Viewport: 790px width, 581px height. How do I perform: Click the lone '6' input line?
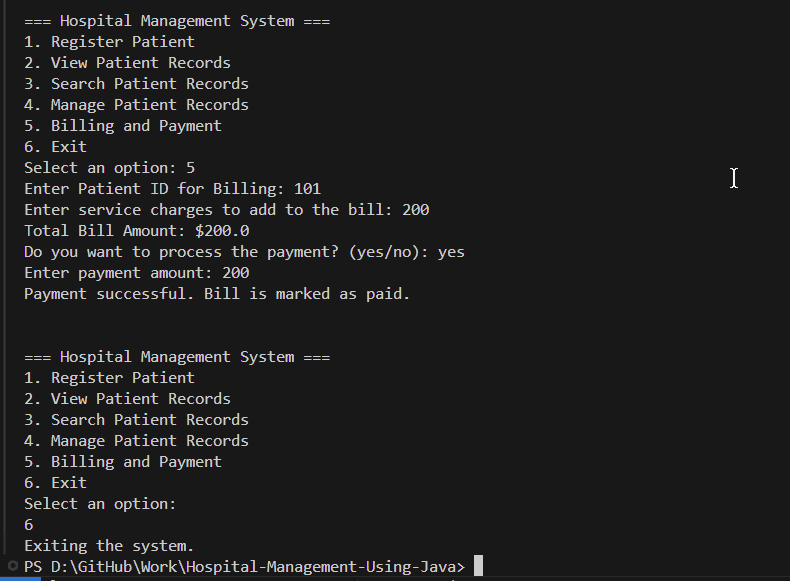tap(29, 525)
